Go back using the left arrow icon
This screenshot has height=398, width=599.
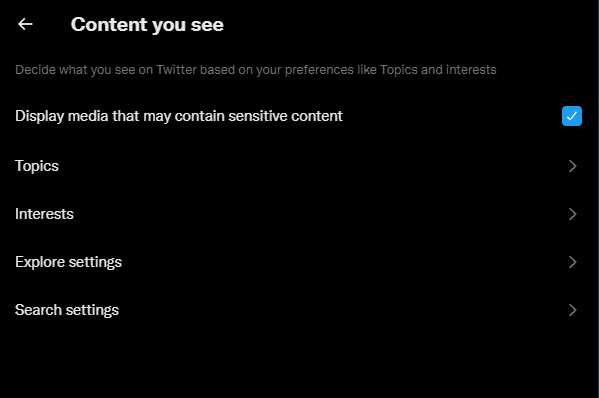tap(25, 24)
